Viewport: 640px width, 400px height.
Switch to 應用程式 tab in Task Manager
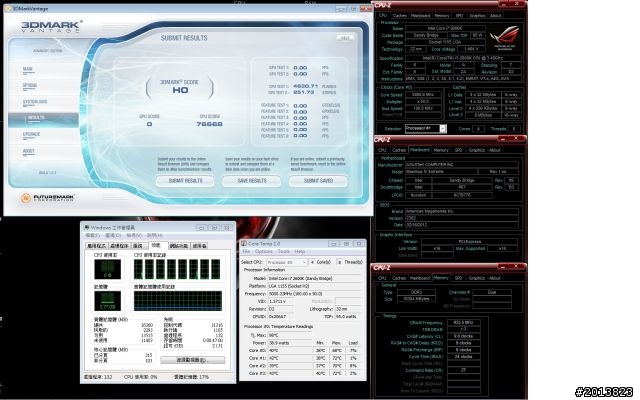click(96, 246)
